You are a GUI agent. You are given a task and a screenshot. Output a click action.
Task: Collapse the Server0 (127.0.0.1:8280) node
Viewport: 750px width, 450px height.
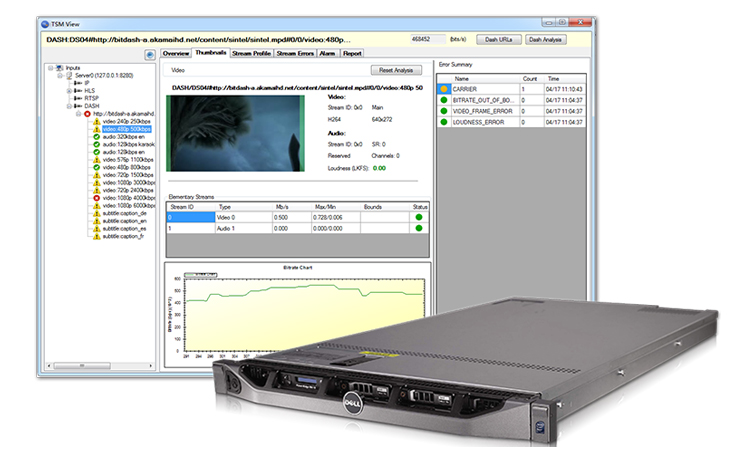click(x=59, y=75)
